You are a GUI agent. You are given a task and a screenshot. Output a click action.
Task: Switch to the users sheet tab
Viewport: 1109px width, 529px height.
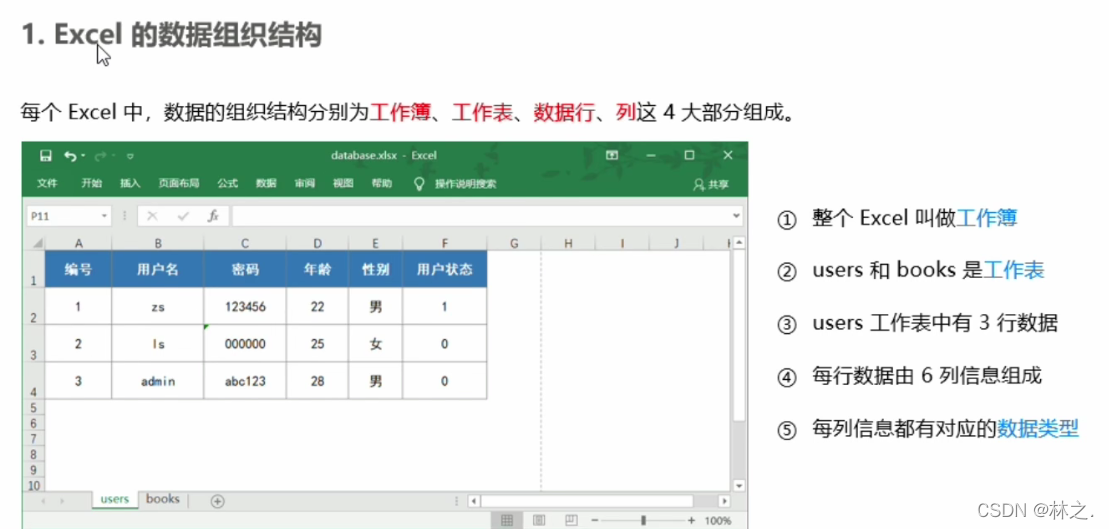pos(115,499)
